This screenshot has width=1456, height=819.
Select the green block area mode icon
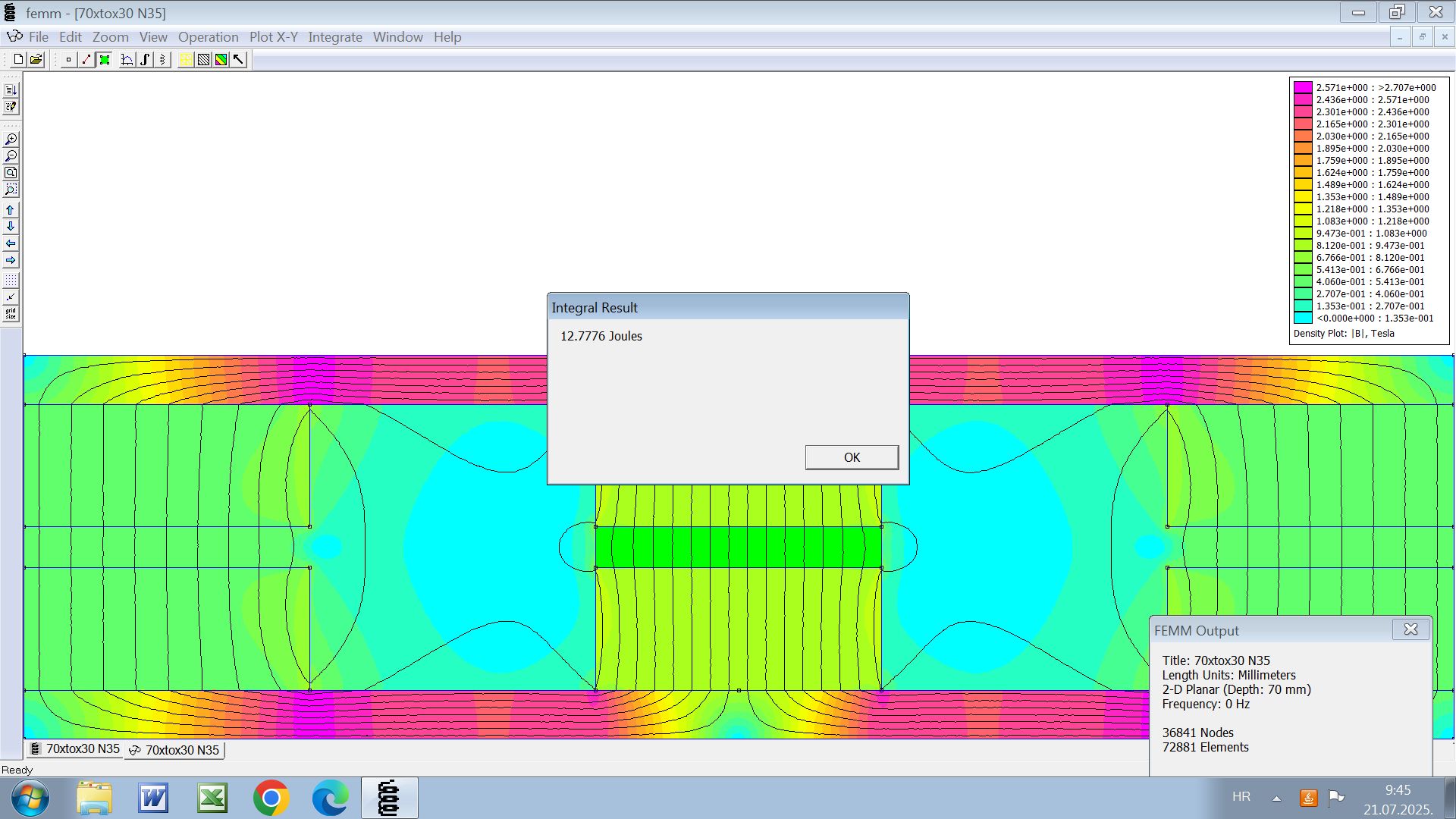pyautogui.click(x=105, y=59)
